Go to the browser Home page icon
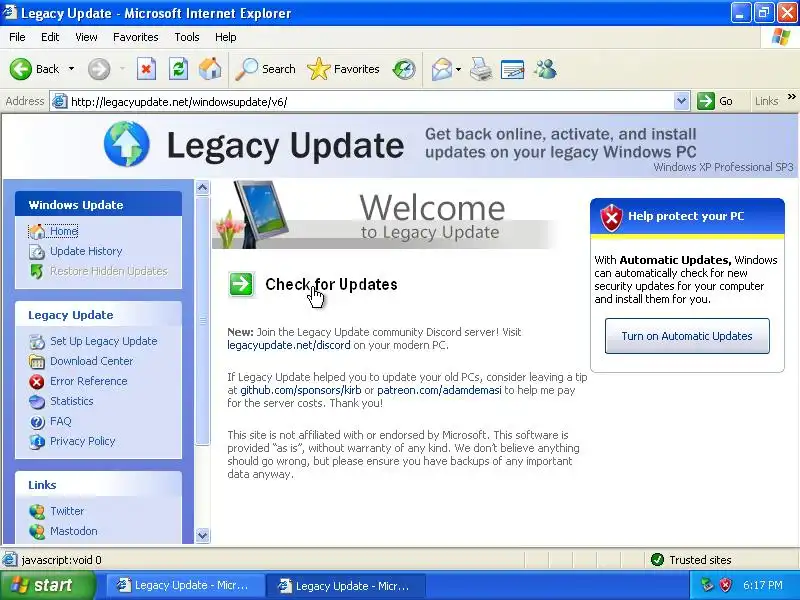This screenshot has height=600, width=800. coord(210,69)
